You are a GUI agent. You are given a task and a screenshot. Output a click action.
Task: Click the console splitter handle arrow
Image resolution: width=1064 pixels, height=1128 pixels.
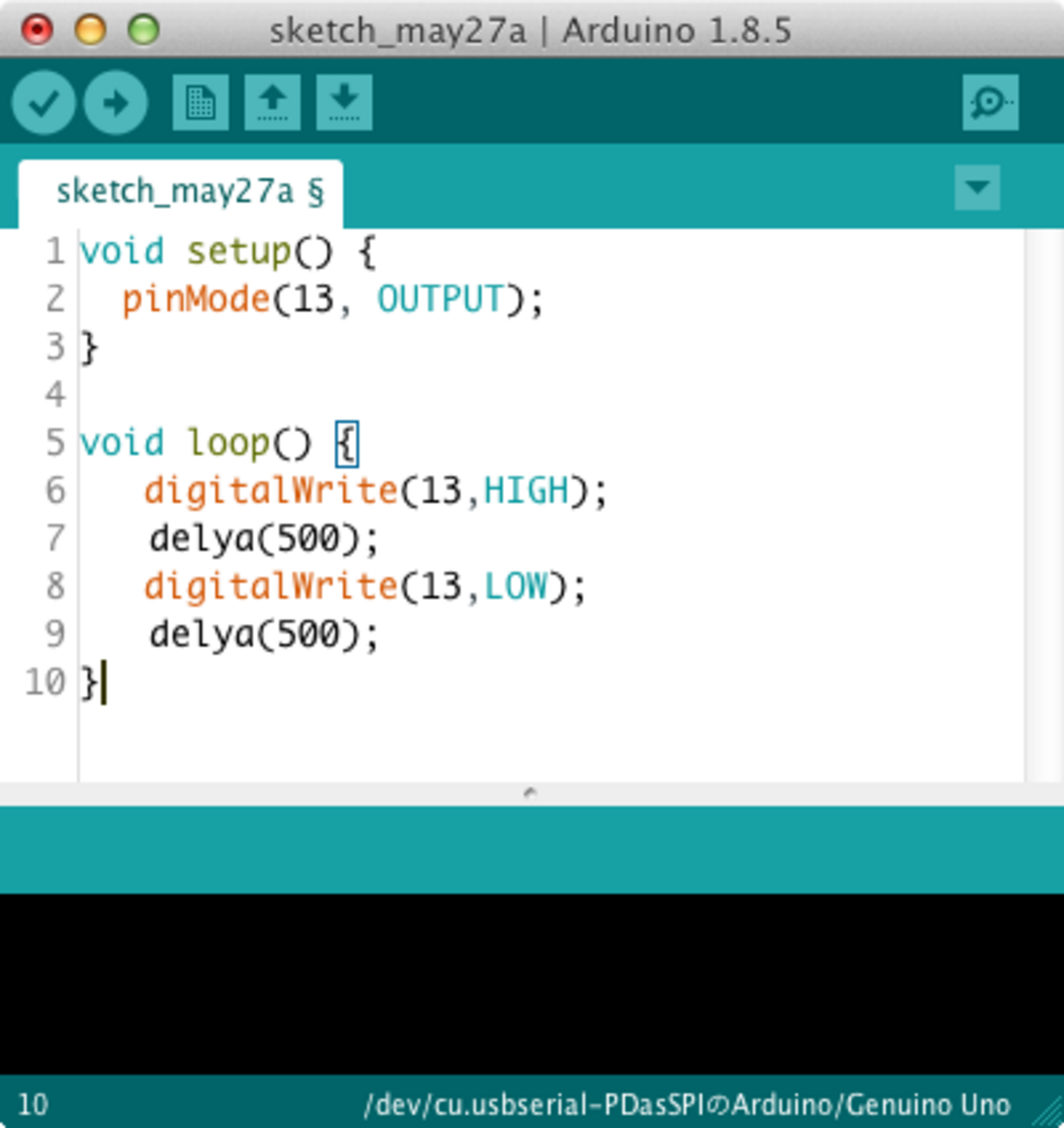point(530,792)
